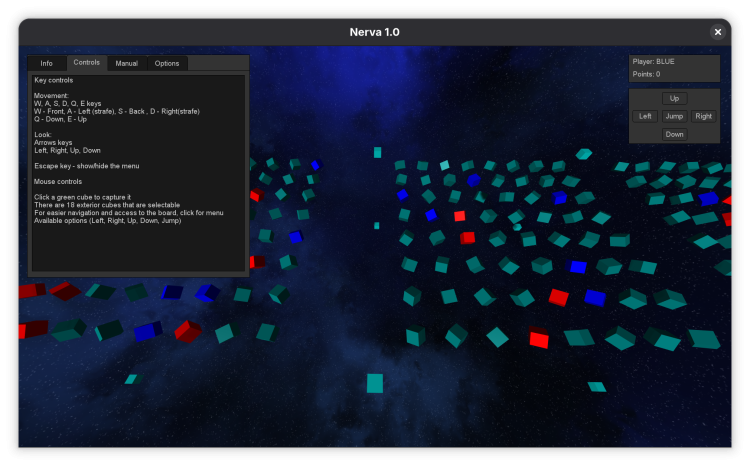
Task: Select the small teal cube at bottom left
Action: coord(131,379)
